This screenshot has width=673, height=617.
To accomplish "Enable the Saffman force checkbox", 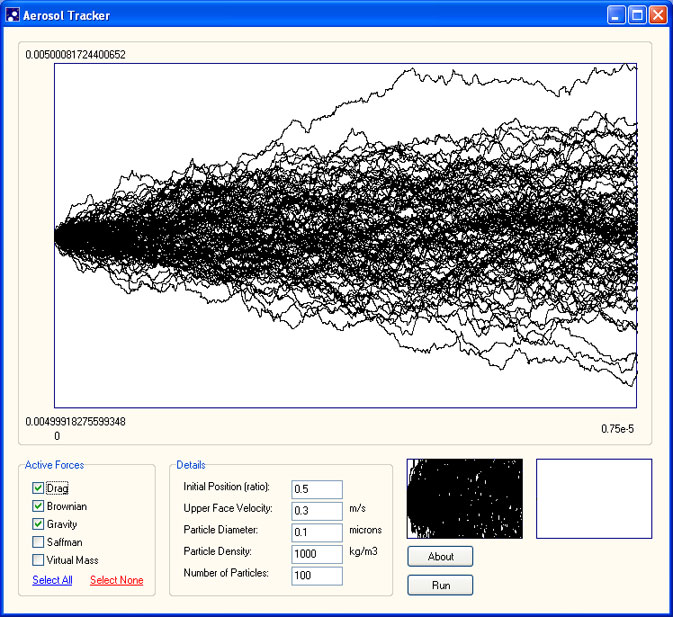I will (x=38, y=542).
